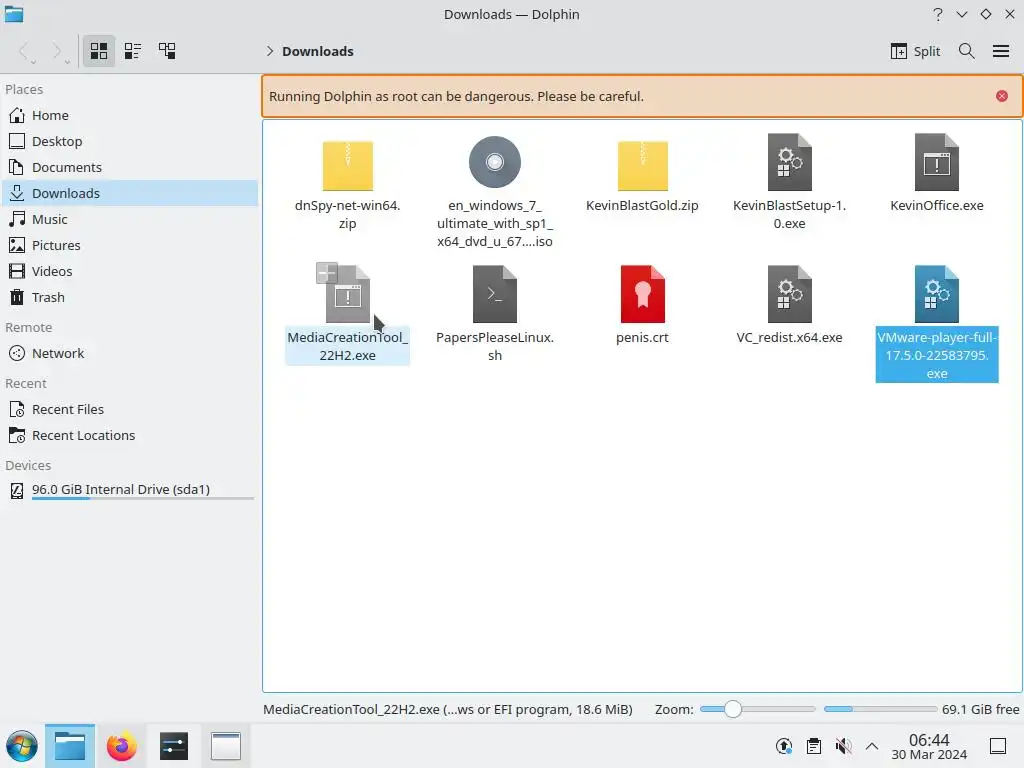Switch to Compact view mode

pyautogui.click(x=133, y=51)
